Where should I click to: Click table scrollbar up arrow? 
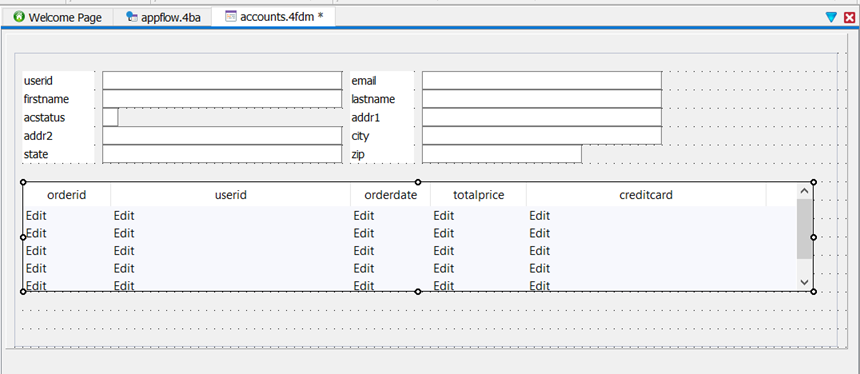point(805,191)
